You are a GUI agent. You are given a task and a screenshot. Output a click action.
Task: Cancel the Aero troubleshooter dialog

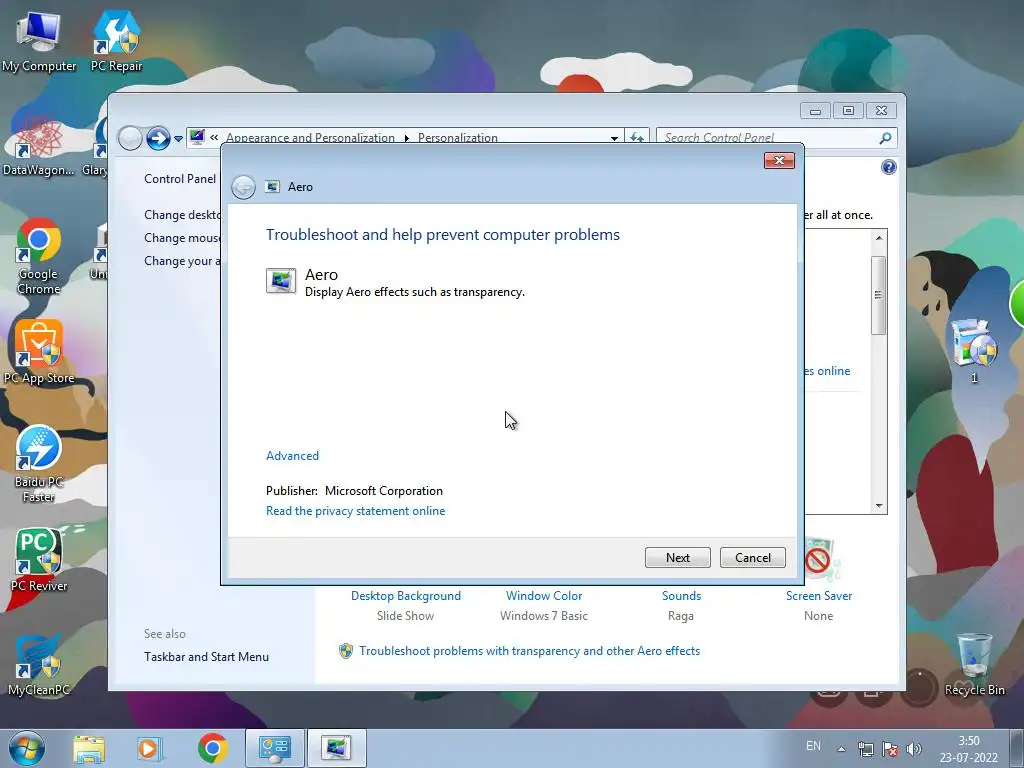(752, 558)
